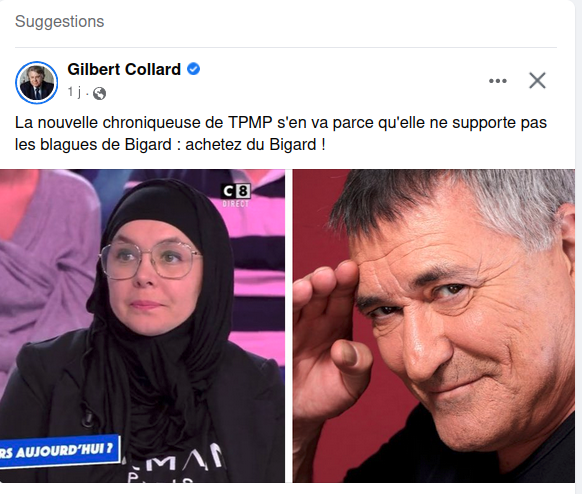Click the woman's glasses in the left photo
Viewport: 582px width, 494px height.
pos(150,261)
